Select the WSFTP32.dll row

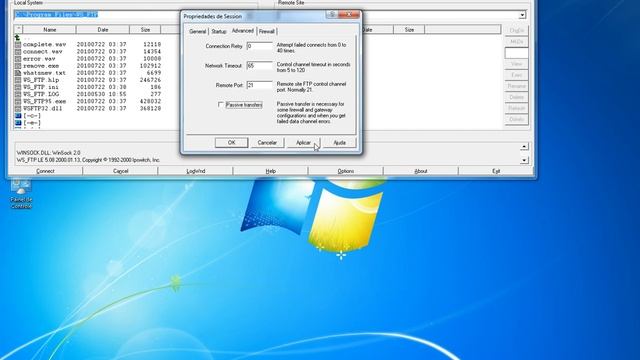(88, 109)
